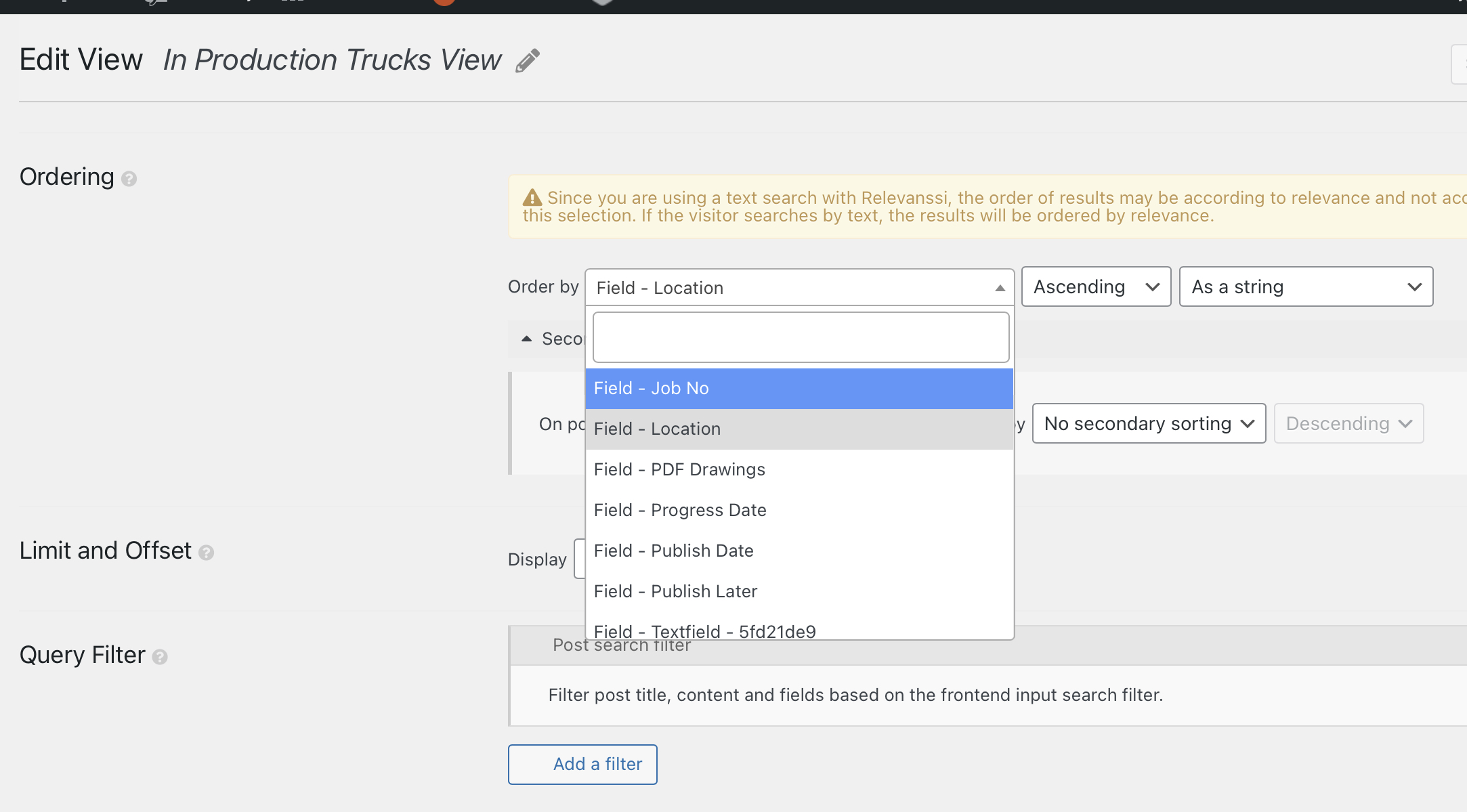This screenshot has height=812, width=1467.
Task: Select Field - Progress Date option
Action: pos(799,511)
